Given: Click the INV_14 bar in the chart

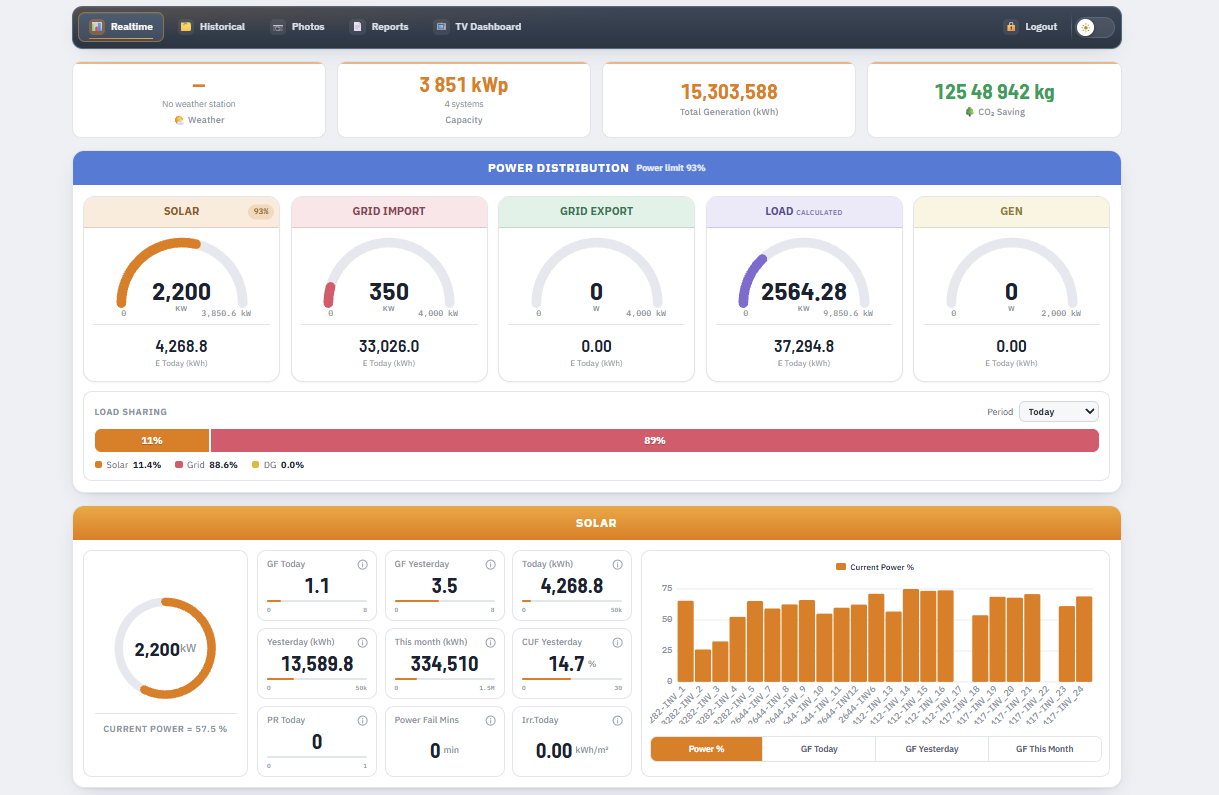Looking at the screenshot, I should click(x=911, y=636).
